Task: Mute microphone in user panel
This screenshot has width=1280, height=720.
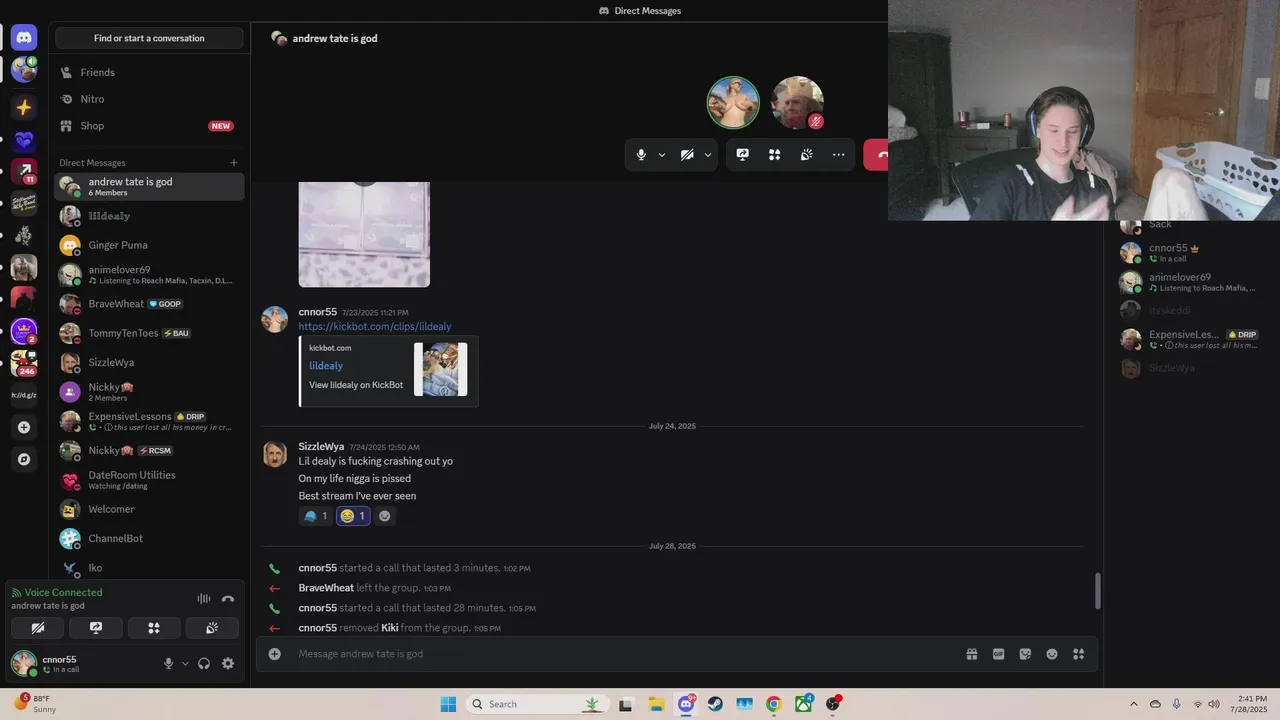Action: coord(168,664)
